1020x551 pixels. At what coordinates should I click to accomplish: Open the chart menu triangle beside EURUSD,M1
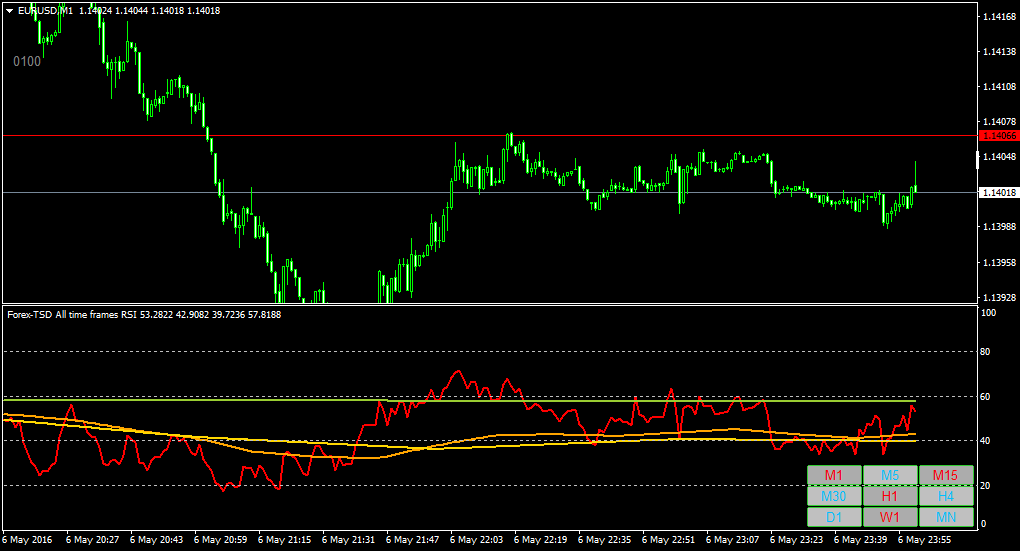pos(10,11)
